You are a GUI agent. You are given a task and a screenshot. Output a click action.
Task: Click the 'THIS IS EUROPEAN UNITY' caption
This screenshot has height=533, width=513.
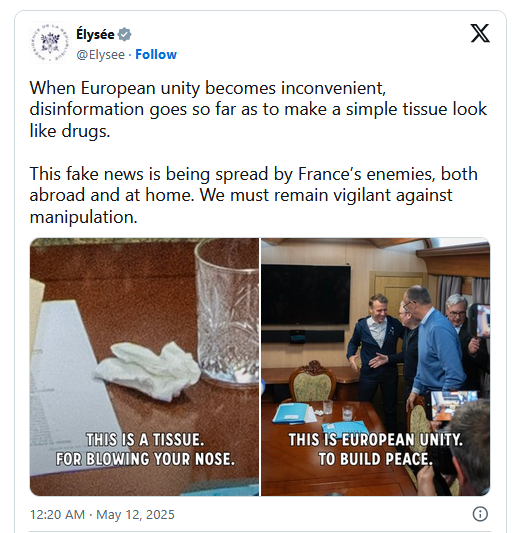point(376,440)
